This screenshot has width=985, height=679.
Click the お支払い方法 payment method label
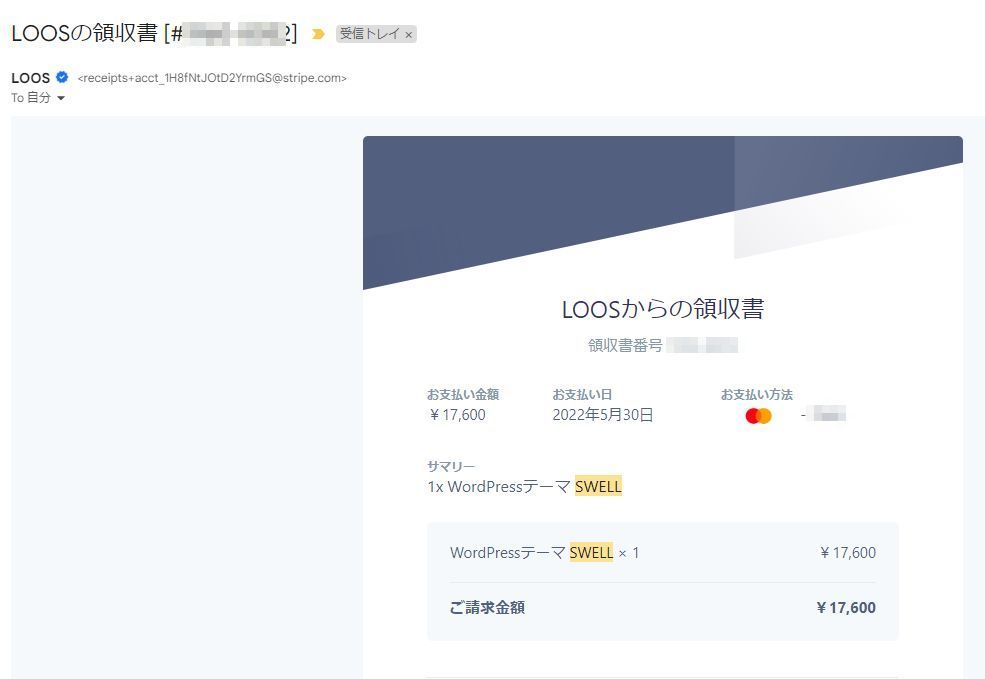coord(756,394)
